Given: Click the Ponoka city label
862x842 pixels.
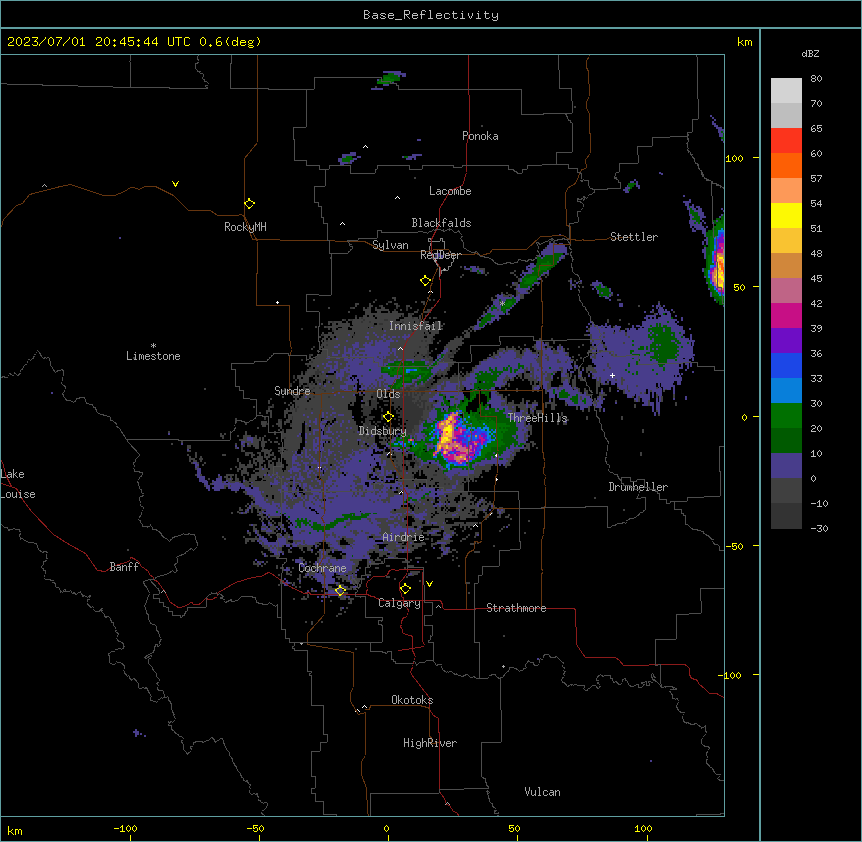Looking at the screenshot, I should pos(480,136).
